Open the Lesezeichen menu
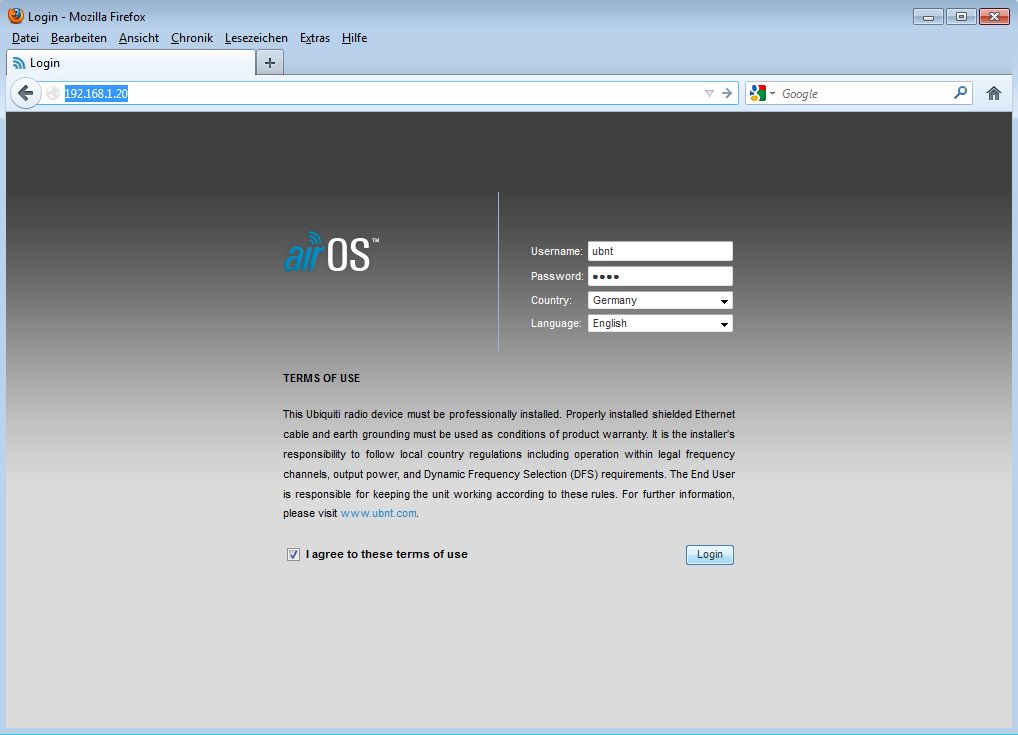This screenshot has width=1018, height=735. (256, 38)
